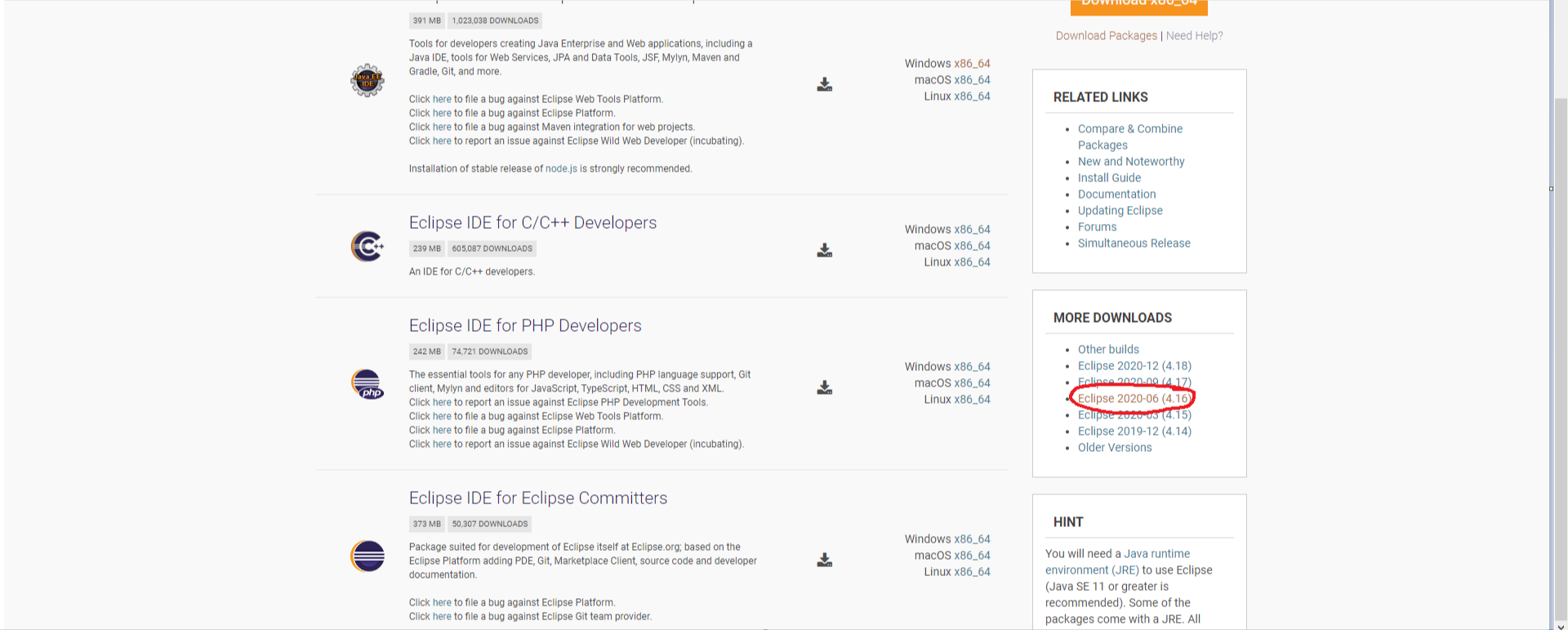Click 'here' for Wild Web Developer issue under PHP Developers

(x=442, y=445)
